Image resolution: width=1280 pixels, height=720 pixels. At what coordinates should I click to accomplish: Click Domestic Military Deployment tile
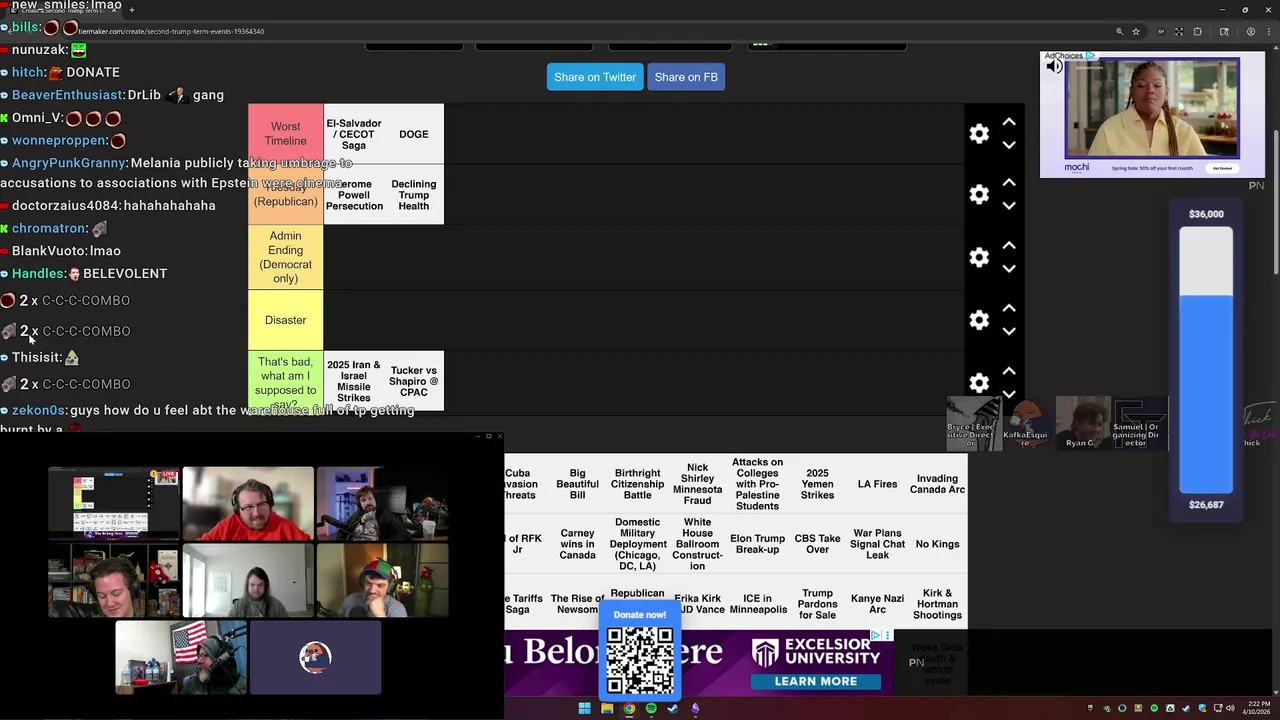637,544
